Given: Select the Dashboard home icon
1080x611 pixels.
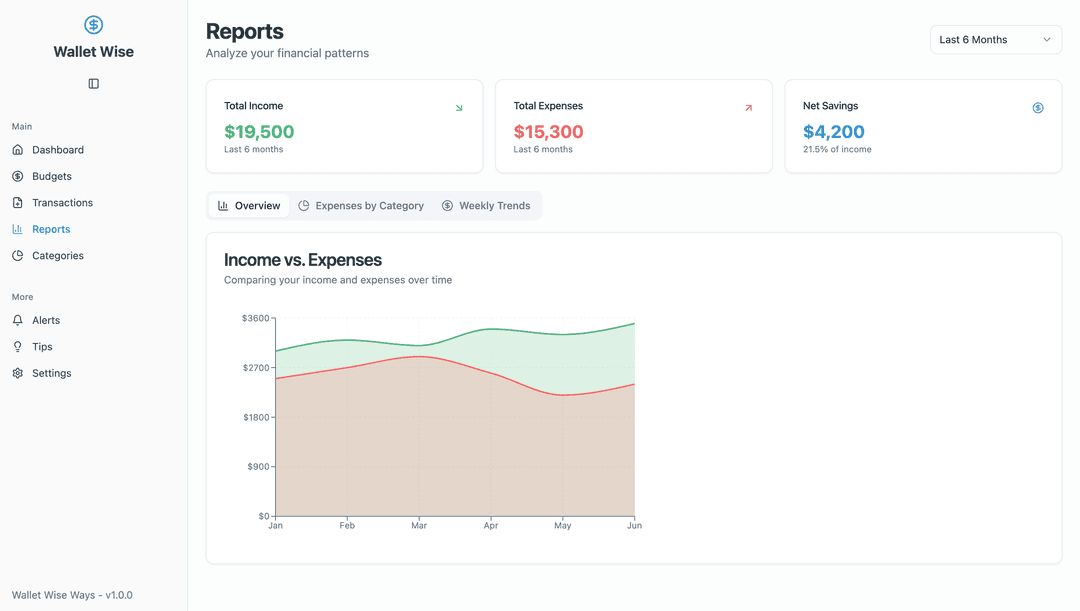Looking at the screenshot, I should tap(17, 149).
